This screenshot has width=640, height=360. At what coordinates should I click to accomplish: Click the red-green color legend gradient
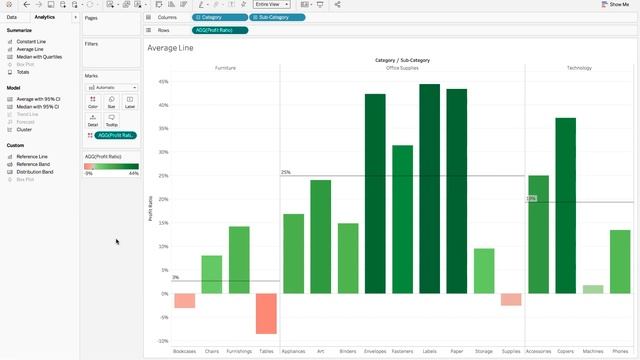click(111, 166)
